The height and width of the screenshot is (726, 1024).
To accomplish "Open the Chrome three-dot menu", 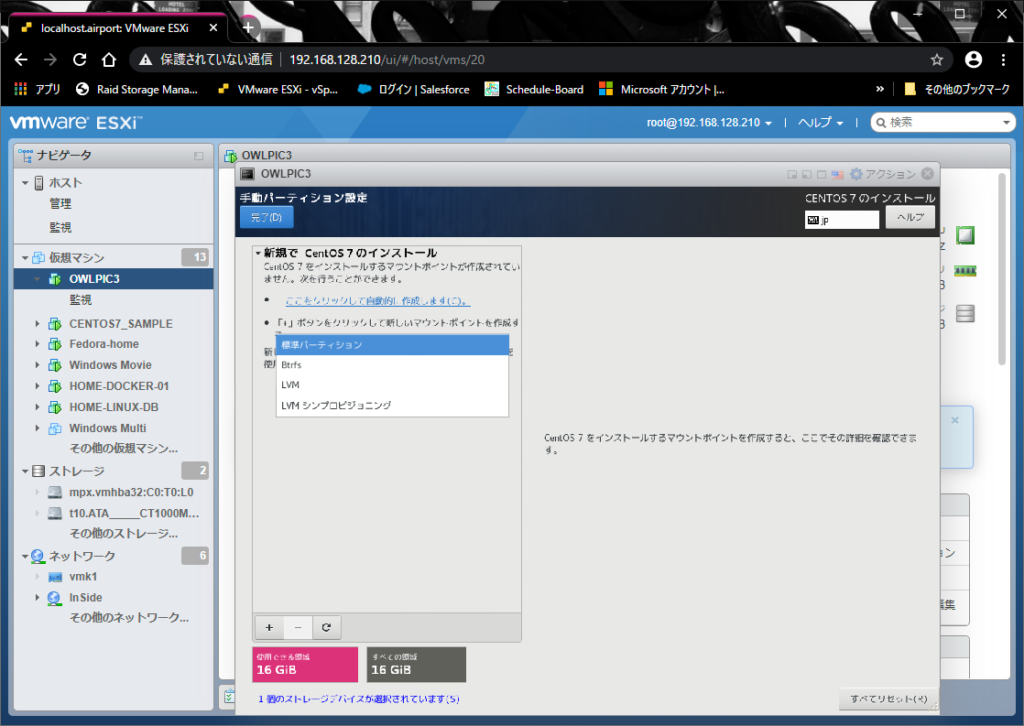I will pos(1003,60).
